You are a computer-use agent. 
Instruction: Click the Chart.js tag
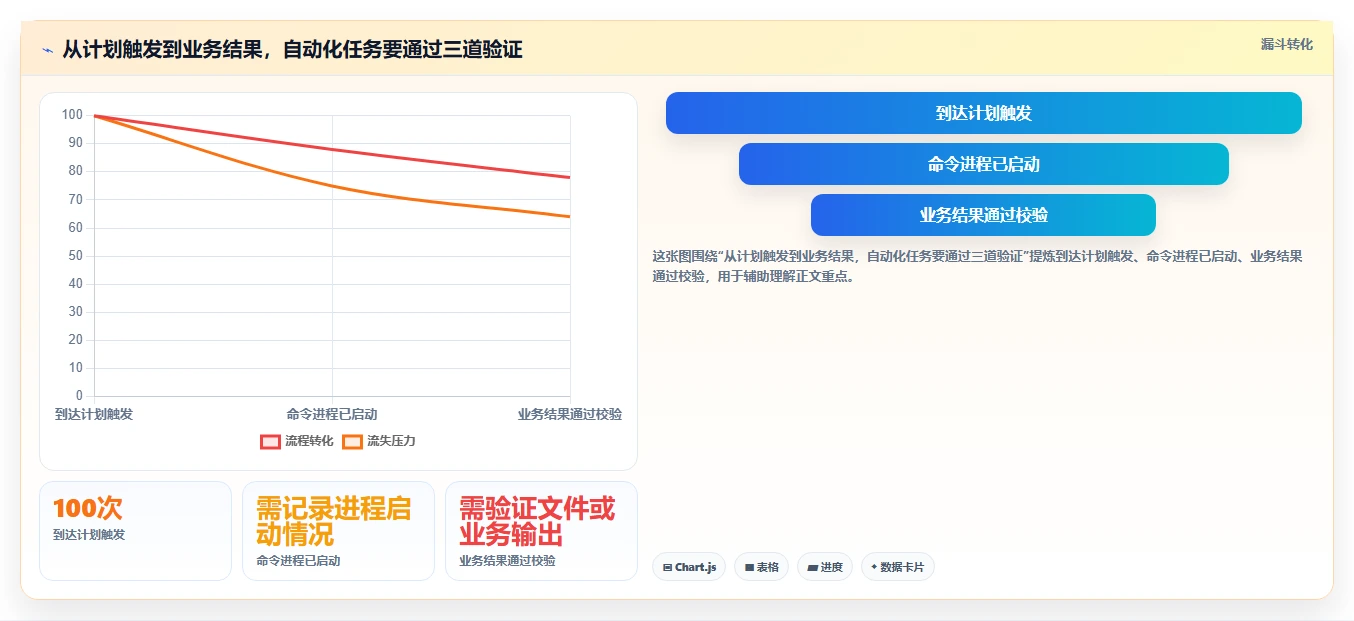tap(689, 567)
